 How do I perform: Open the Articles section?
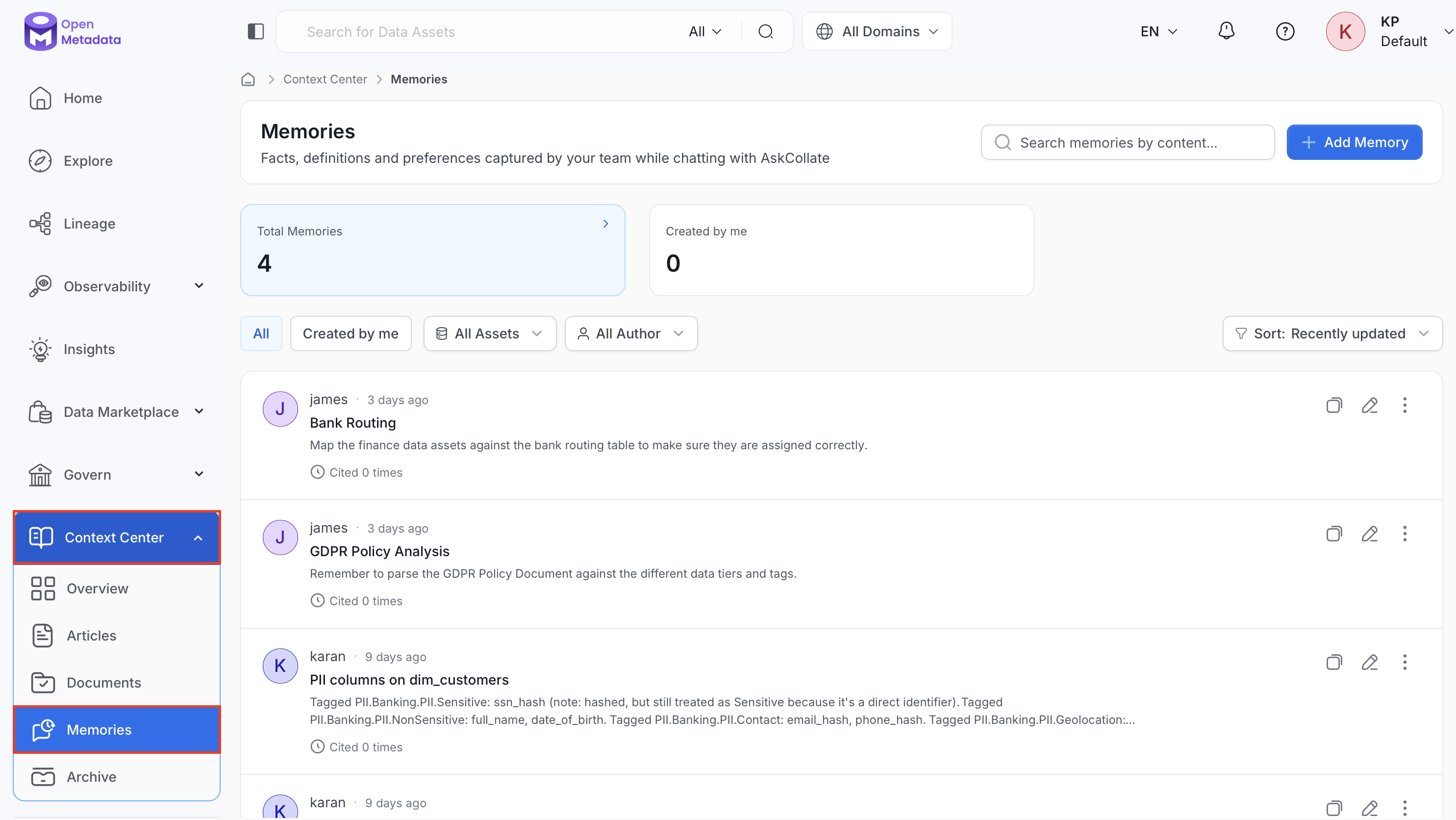116,636
